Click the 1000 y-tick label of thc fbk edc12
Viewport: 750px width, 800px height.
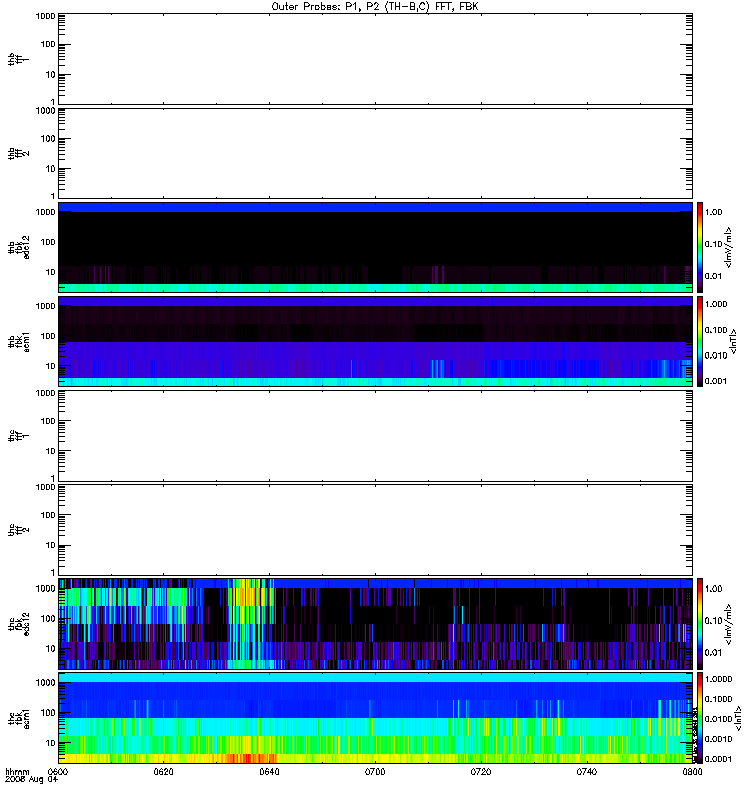[x=45, y=588]
